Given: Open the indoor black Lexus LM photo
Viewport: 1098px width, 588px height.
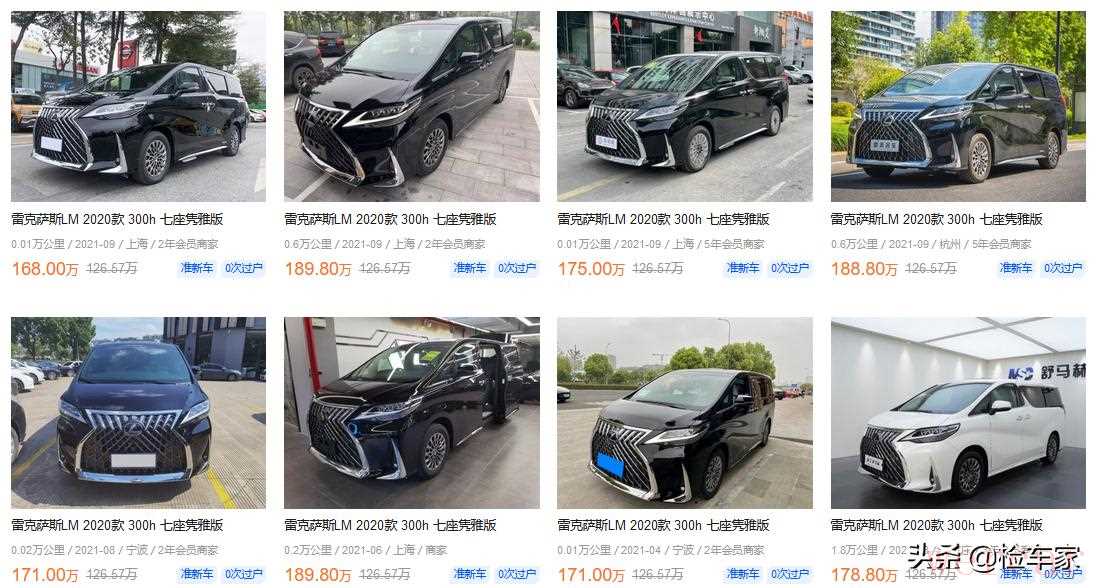Looking at the screenshot, I should click(x=412, y=412).
